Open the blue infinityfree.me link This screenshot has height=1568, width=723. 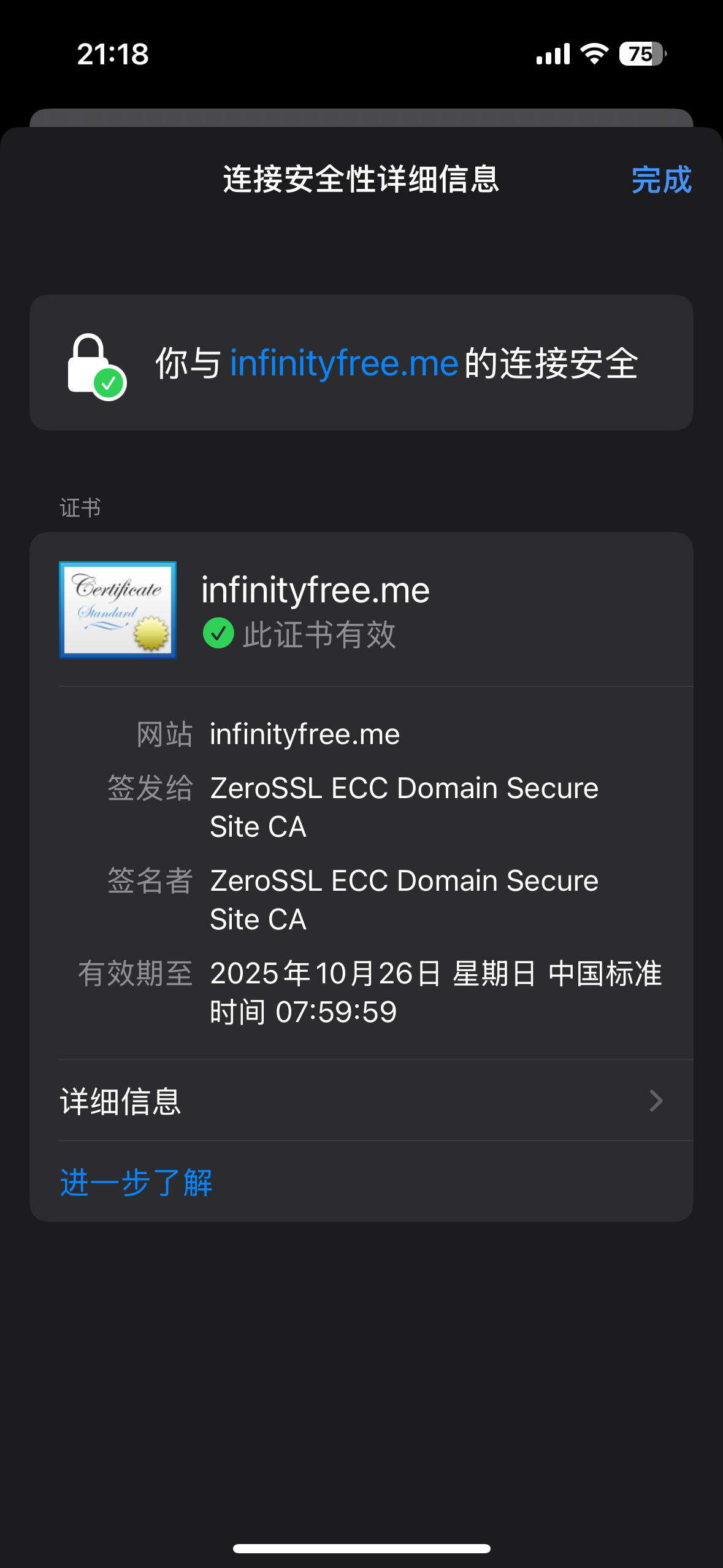click(x=344, y=363)
